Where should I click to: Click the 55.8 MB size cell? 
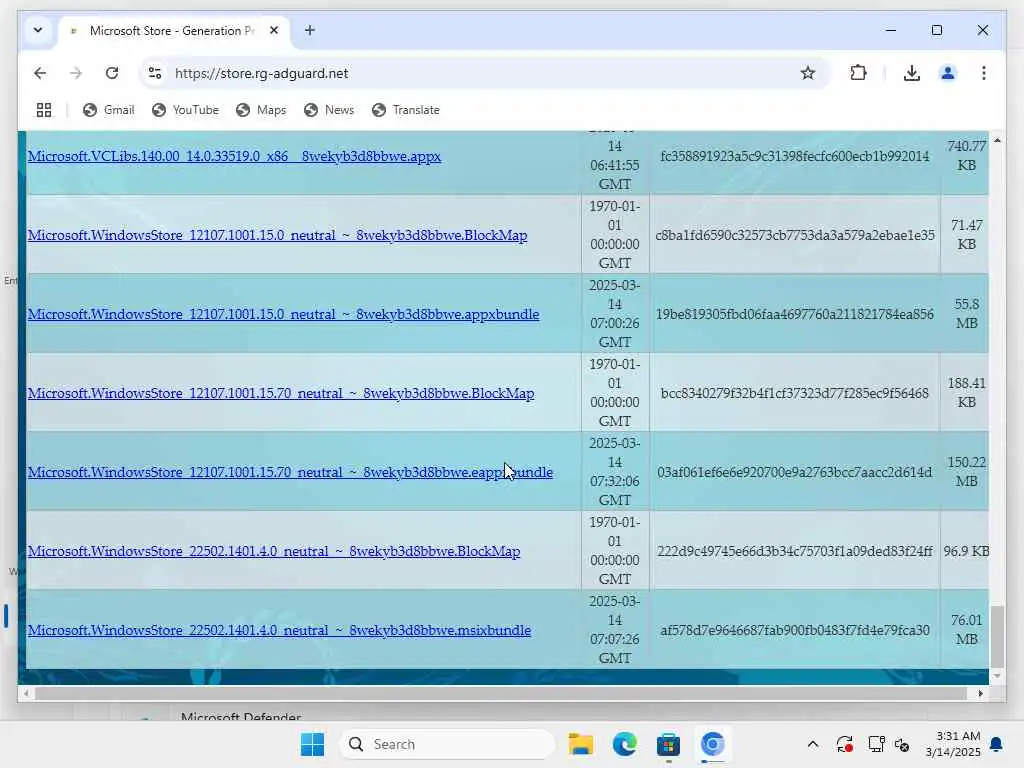pos(967,313)
